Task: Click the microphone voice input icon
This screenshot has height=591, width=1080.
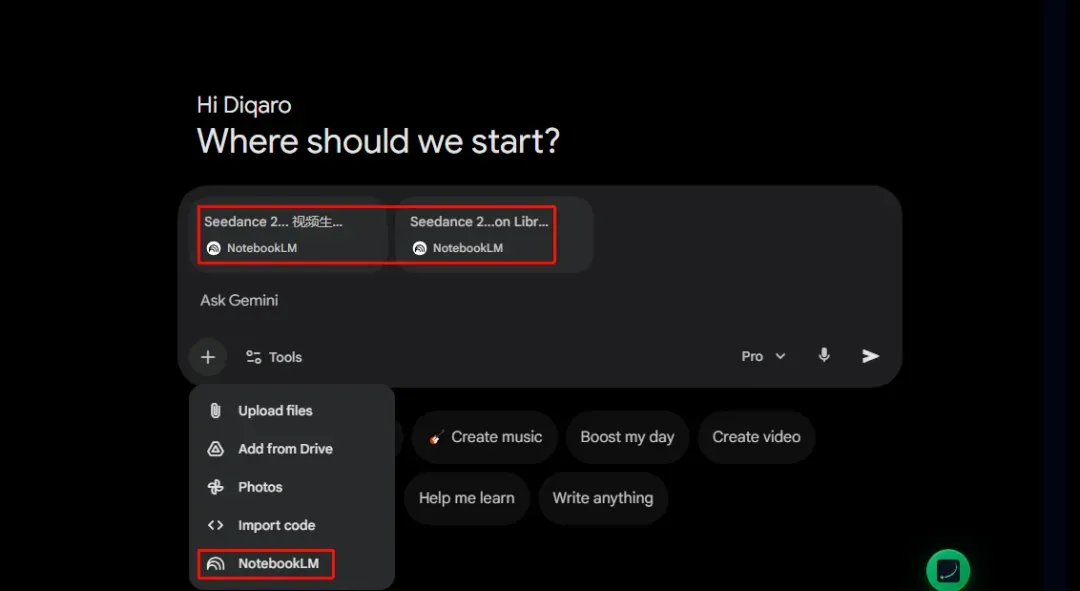Action: pos(824,355)
